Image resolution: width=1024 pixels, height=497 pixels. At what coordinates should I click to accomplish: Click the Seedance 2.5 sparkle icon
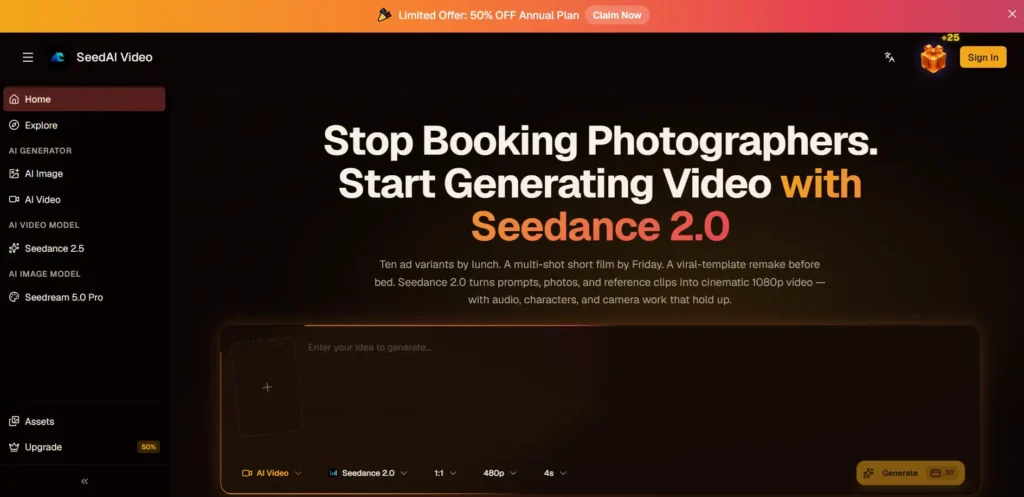pos(14,248)
